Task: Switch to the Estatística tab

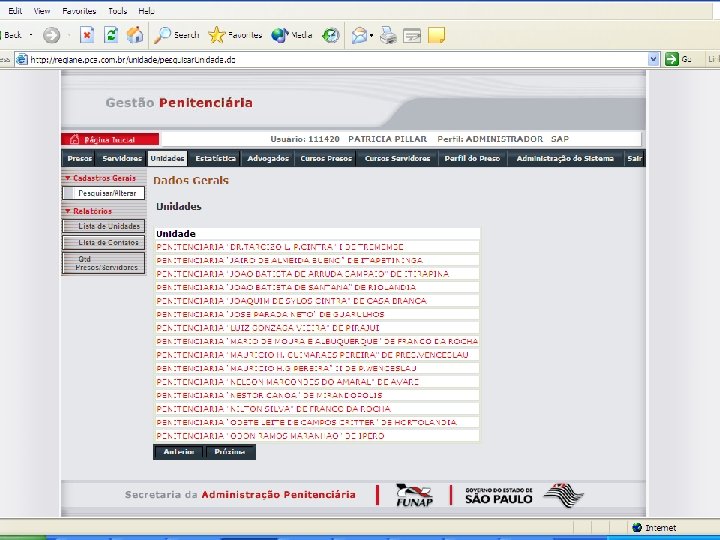Action: (215, 158)
